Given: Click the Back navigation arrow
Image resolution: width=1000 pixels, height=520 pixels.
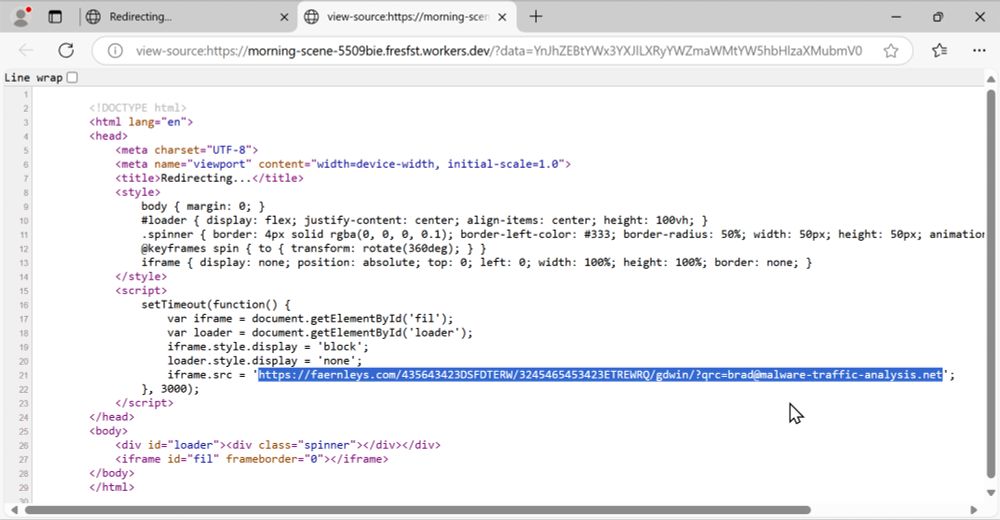Looking at the screenshot, I should point(26,50).
